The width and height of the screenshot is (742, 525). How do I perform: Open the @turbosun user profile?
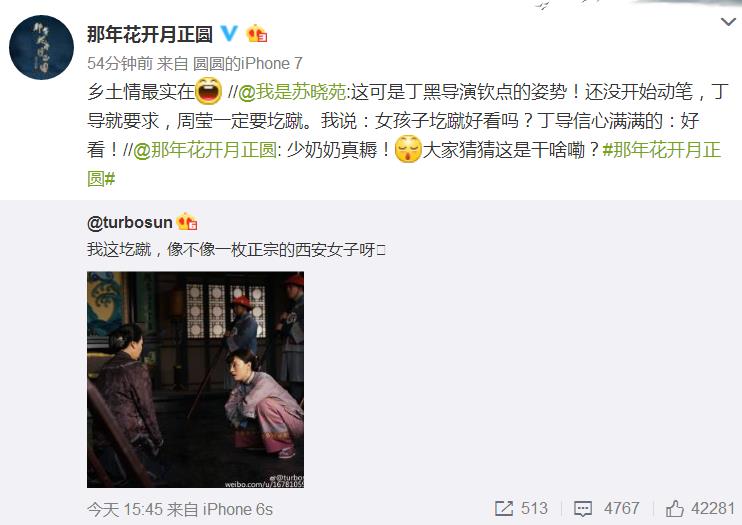click(130, 222)
